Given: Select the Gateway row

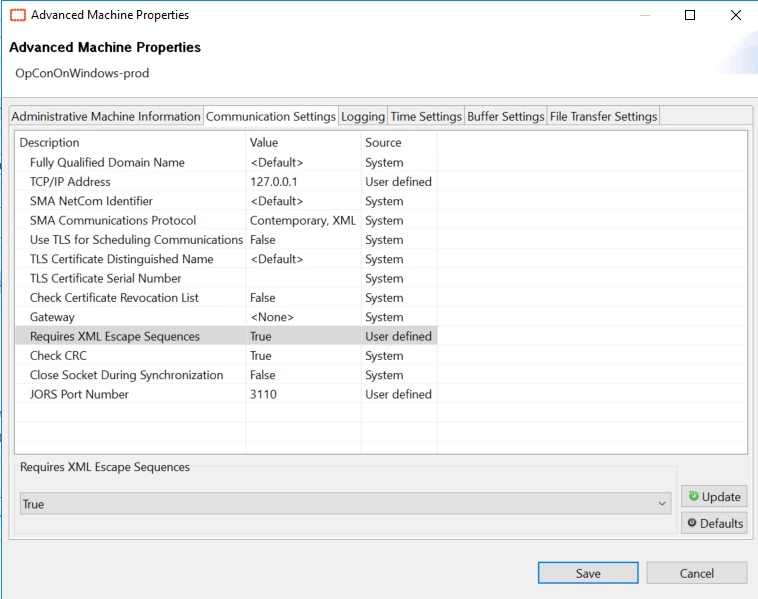Looking at the screenshot, I should click(226, 317).
